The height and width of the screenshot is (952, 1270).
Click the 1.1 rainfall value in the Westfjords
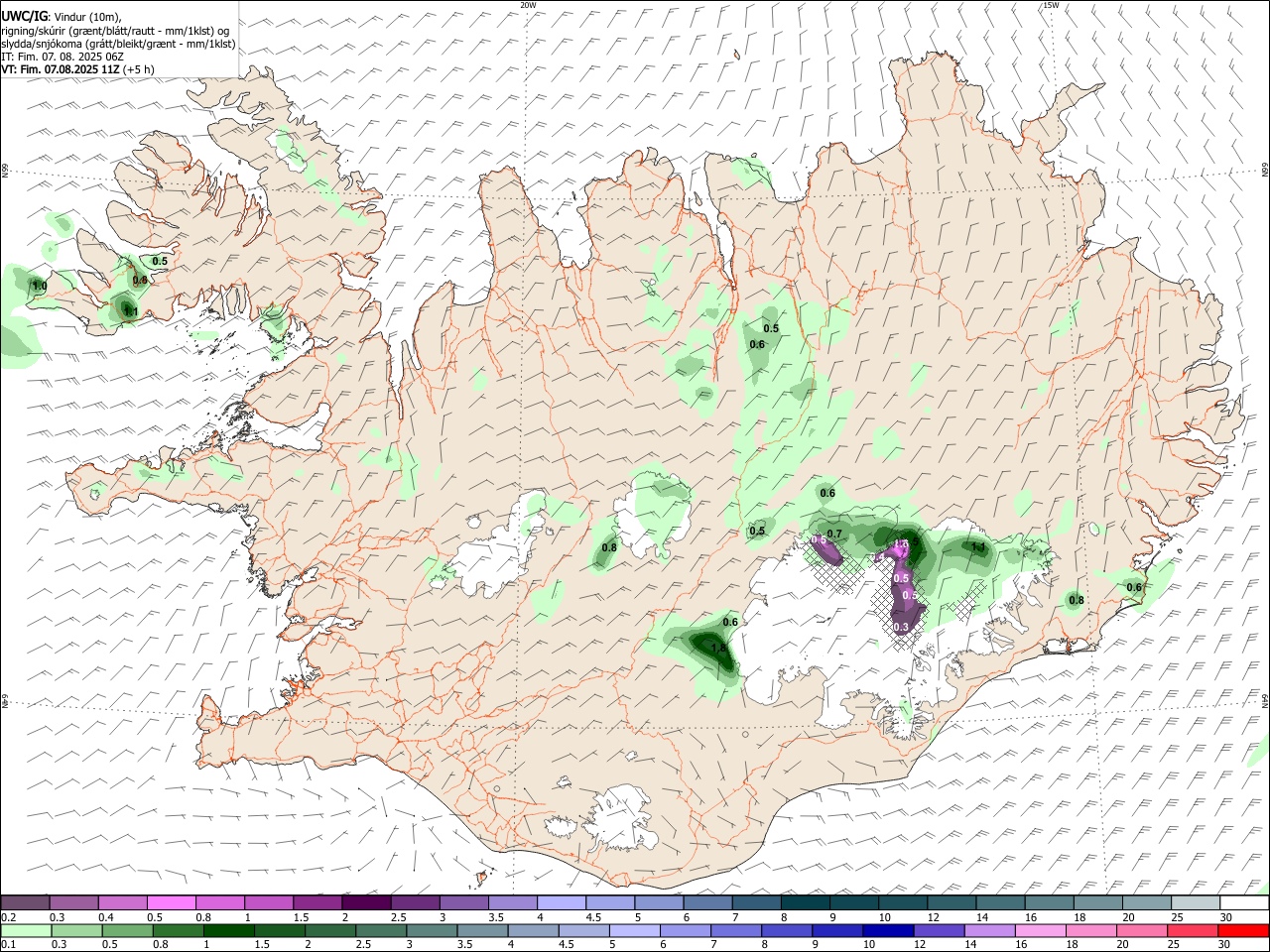(x=131, y=311)
